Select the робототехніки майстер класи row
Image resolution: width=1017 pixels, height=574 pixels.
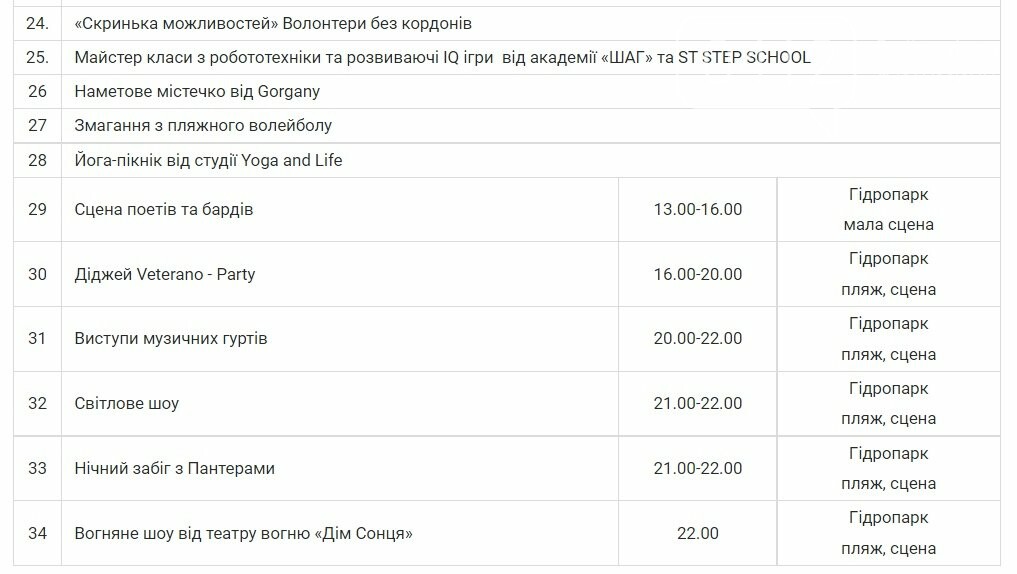click(x=442, y=57)
